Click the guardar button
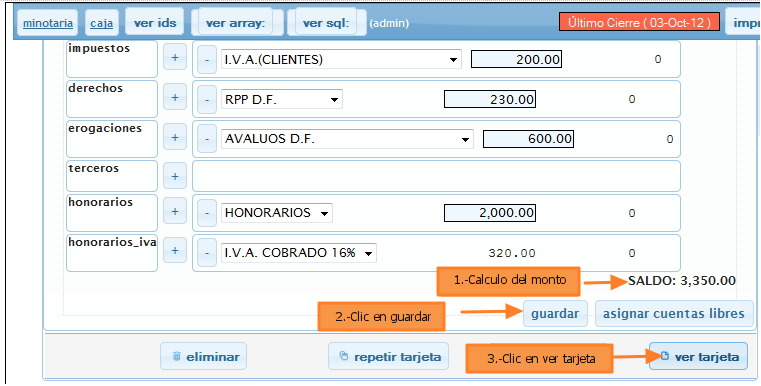This screenshot has height=386, width=761. (555, 314)
